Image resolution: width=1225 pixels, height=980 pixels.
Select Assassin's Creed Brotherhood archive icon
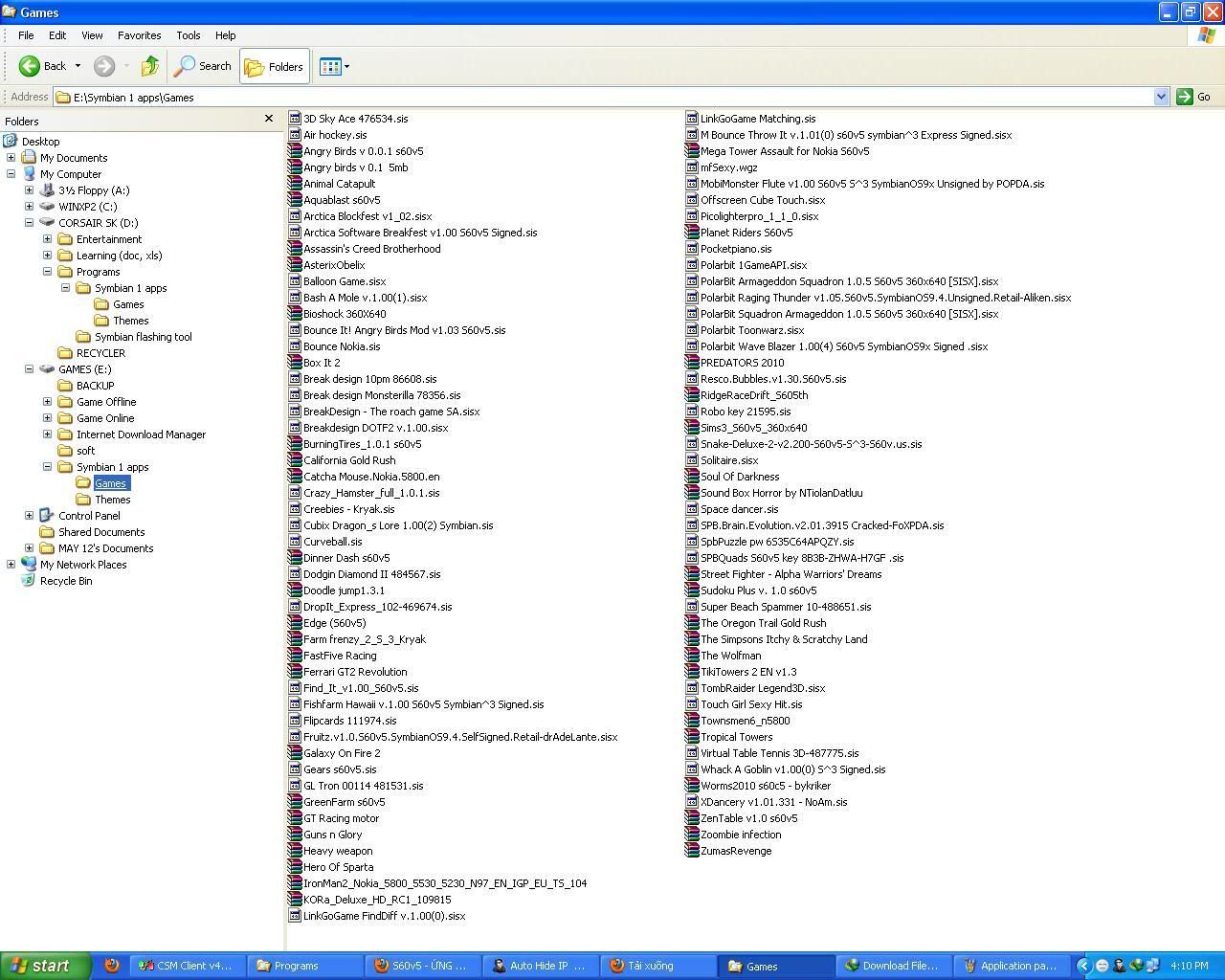[295, 249]
